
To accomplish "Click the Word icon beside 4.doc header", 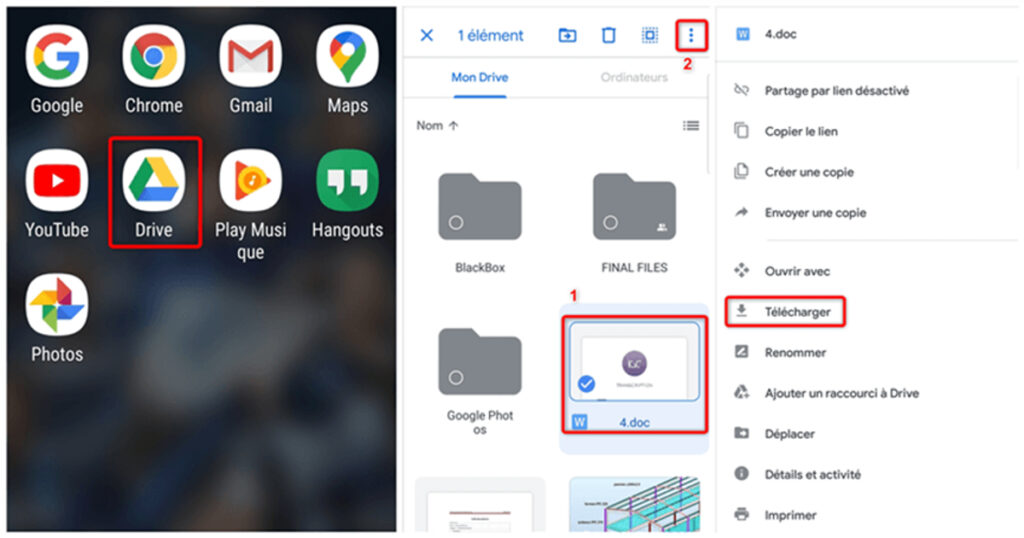I will coord(743,34).
